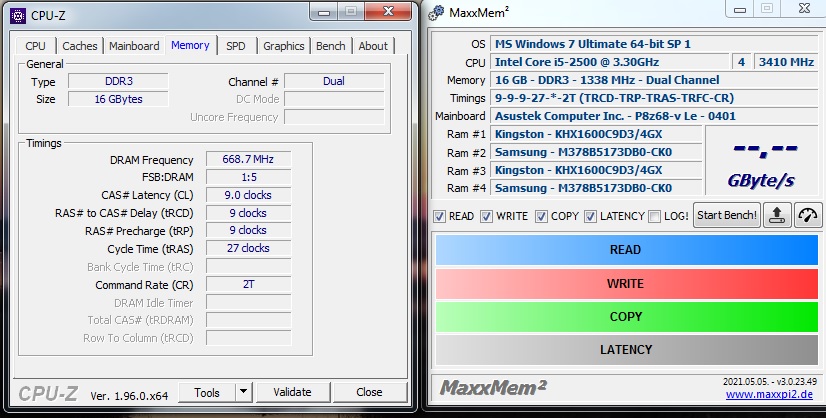Screen dimensions: 826x418
Task: Click the Tools button in CPU-Z
Action: [x=206, y=392]
